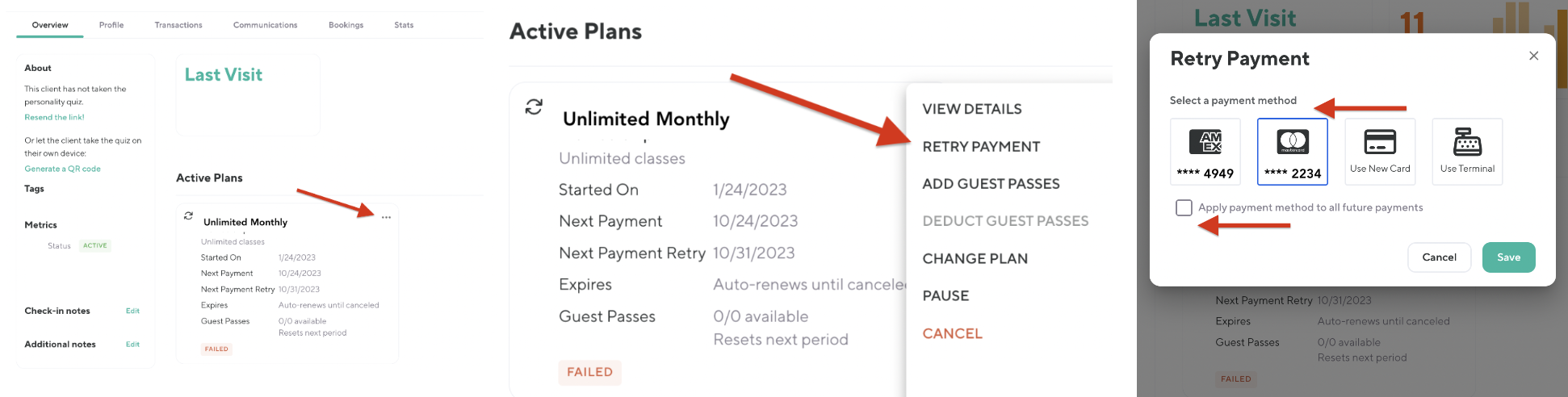Click the recurring icon beside the large Unlimited Monthly
The width and height of the screenshot is (1568, 397).
pyautogui.click(x=534, y=107)
